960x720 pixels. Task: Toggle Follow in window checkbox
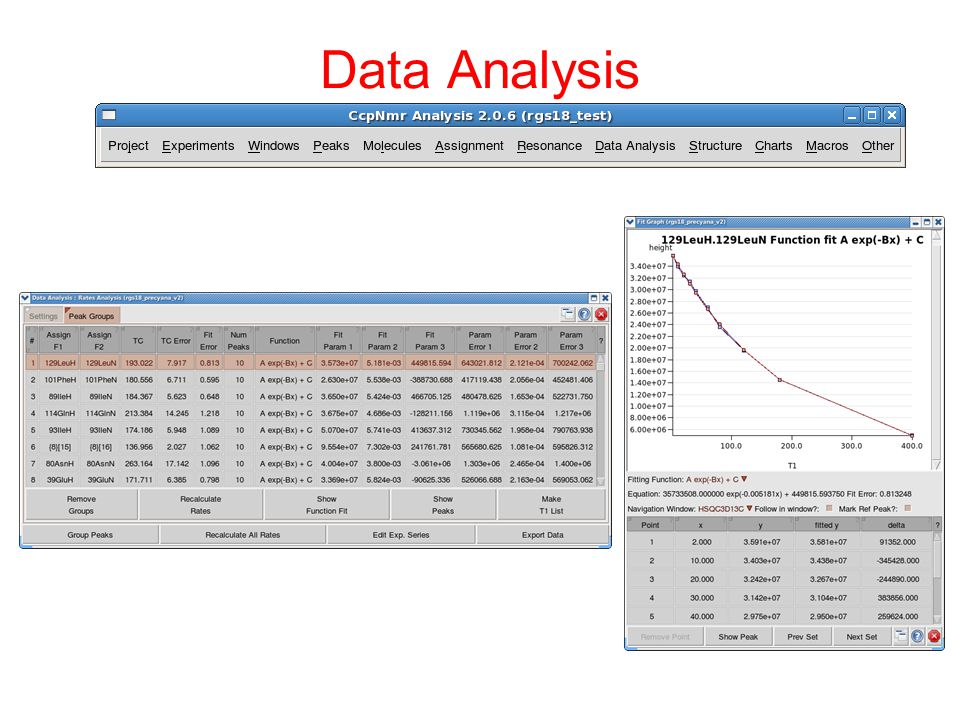click(829, 508)
